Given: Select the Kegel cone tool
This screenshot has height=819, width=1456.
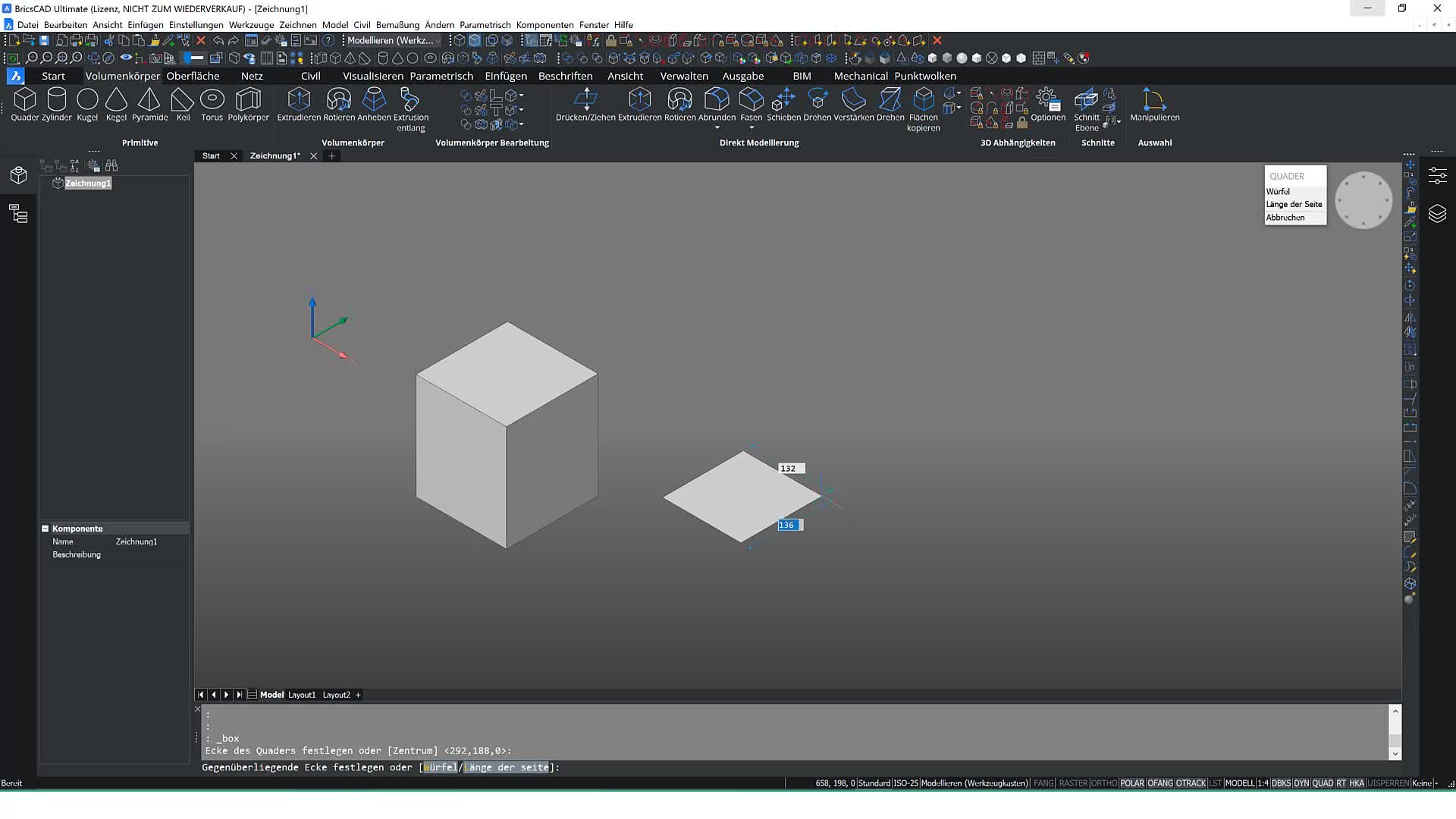Looking at the screenshot, I should pyautogui.click(x=116, y=105).
